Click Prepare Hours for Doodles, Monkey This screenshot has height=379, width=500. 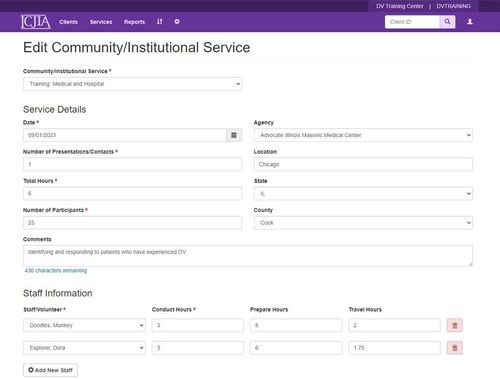pyautogui.click(x=296, y=325)
